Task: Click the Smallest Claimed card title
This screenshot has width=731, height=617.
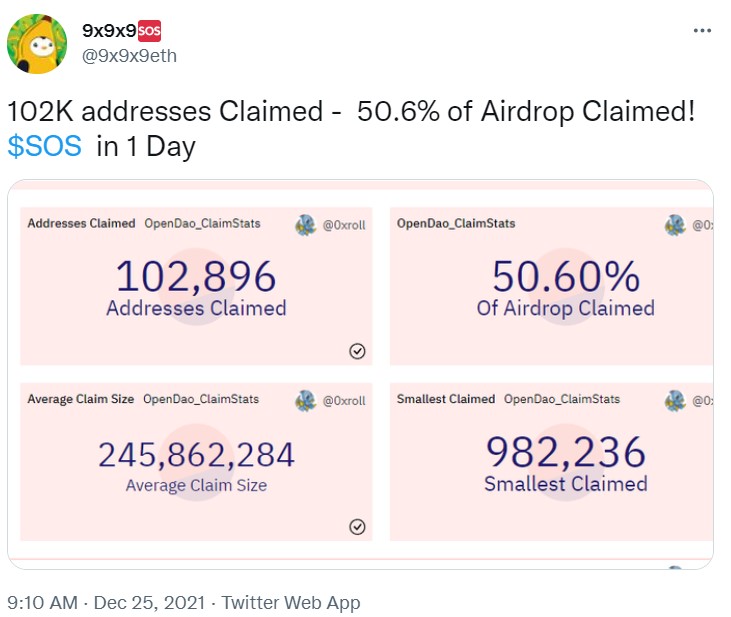Action: tap(446, 399)
